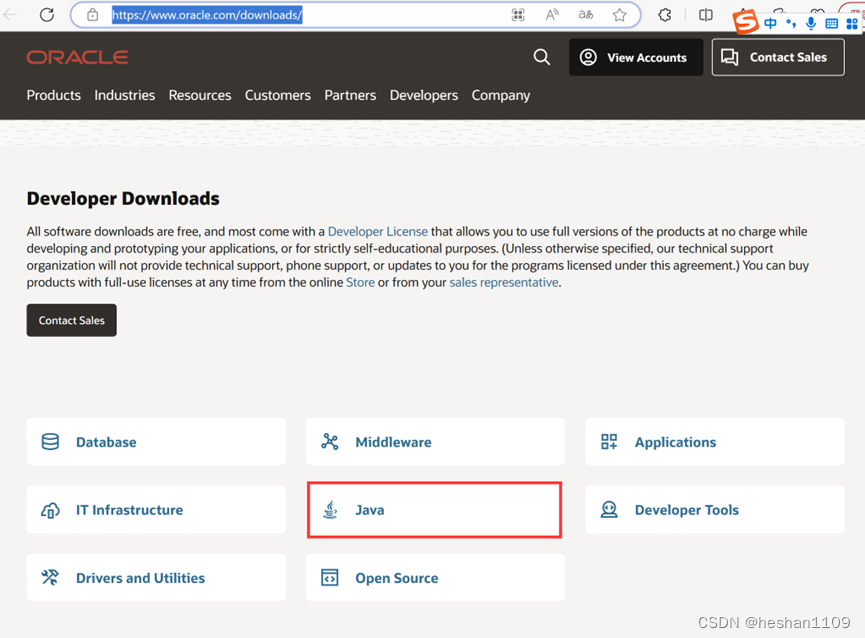This screenshot has height=638, width=865.
Task: Click the View Accounts button
Action: pos(636,57)
